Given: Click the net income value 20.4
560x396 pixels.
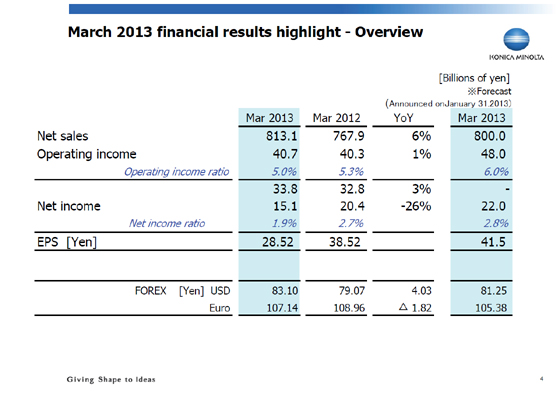Looking at the screenshot, I should (352, 206).
